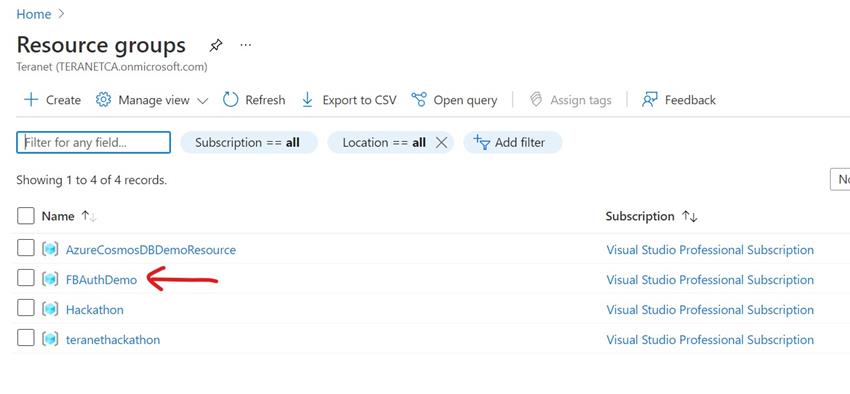Click the Manage view gear icon

[x=103, y=100]
